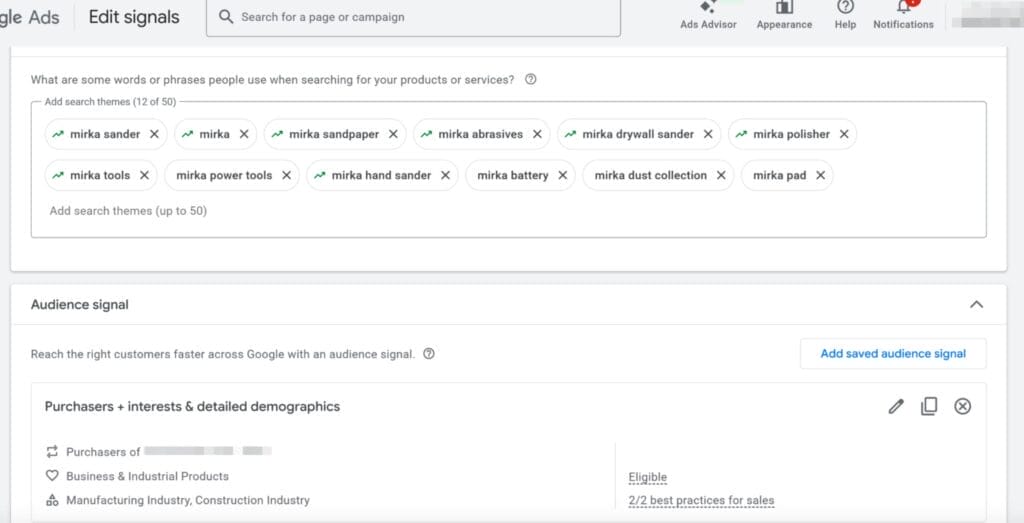Viewport: 1024px width, 523px height.
Task: Click the Eligible status link
Action: point(648,477)
